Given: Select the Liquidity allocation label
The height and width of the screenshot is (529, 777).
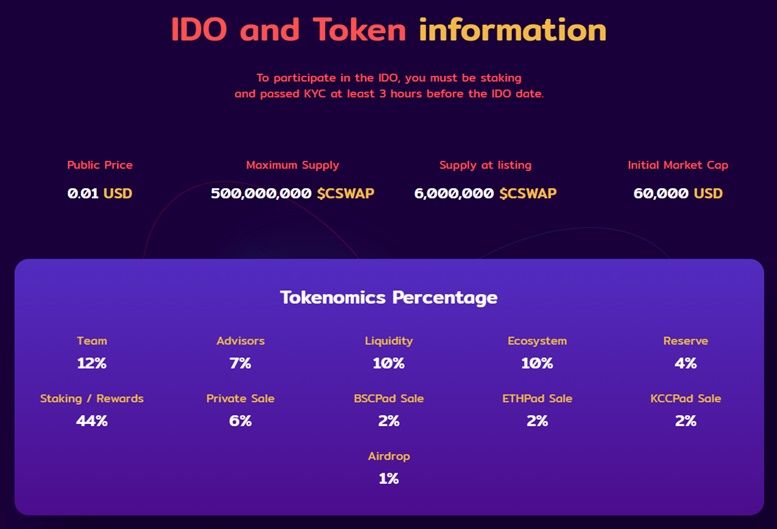Looking at the screenshot, I should (x=388, y=341).
